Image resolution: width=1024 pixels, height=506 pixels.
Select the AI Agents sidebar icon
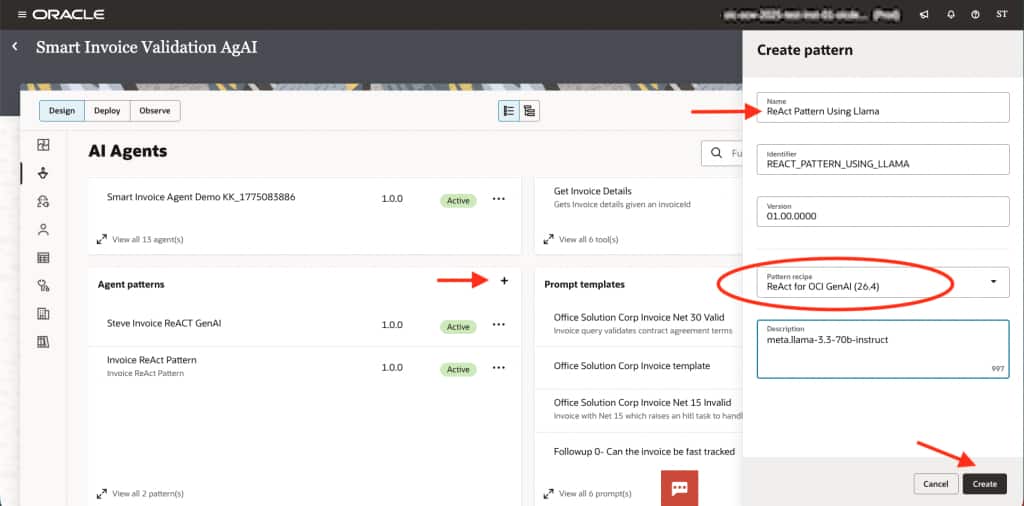[43, 173]
